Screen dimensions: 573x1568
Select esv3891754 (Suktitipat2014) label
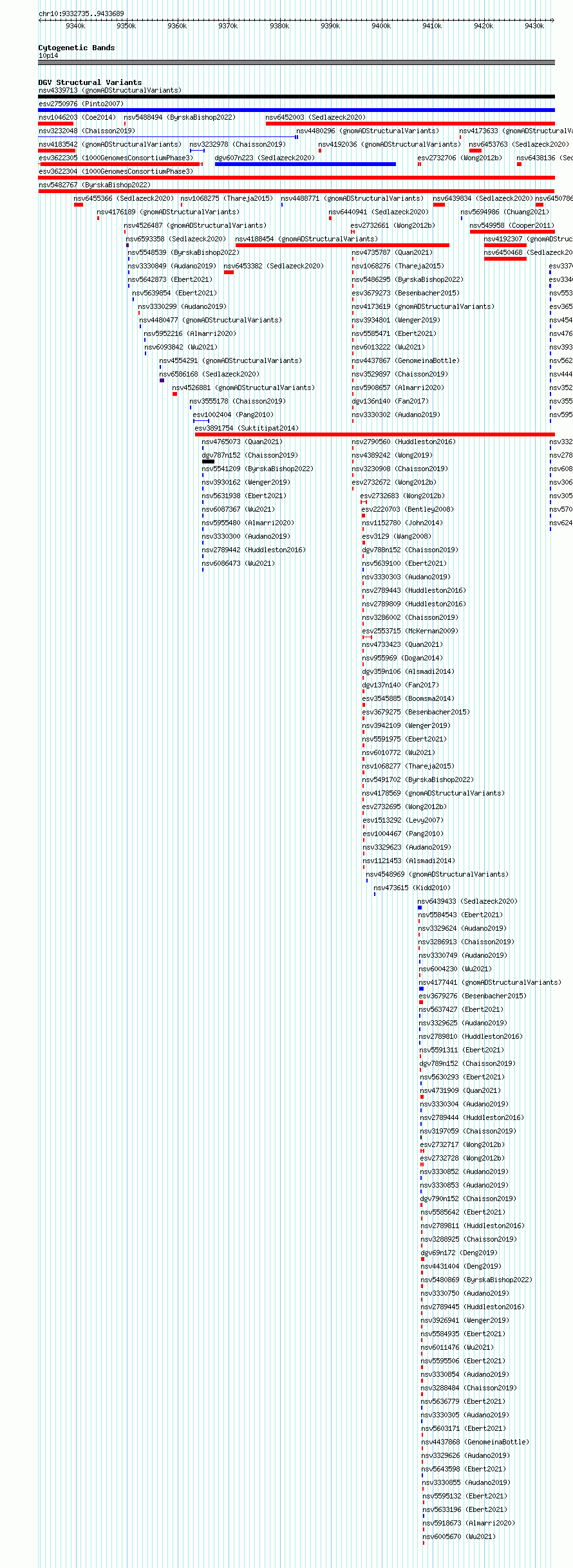[x=247, y=428]
